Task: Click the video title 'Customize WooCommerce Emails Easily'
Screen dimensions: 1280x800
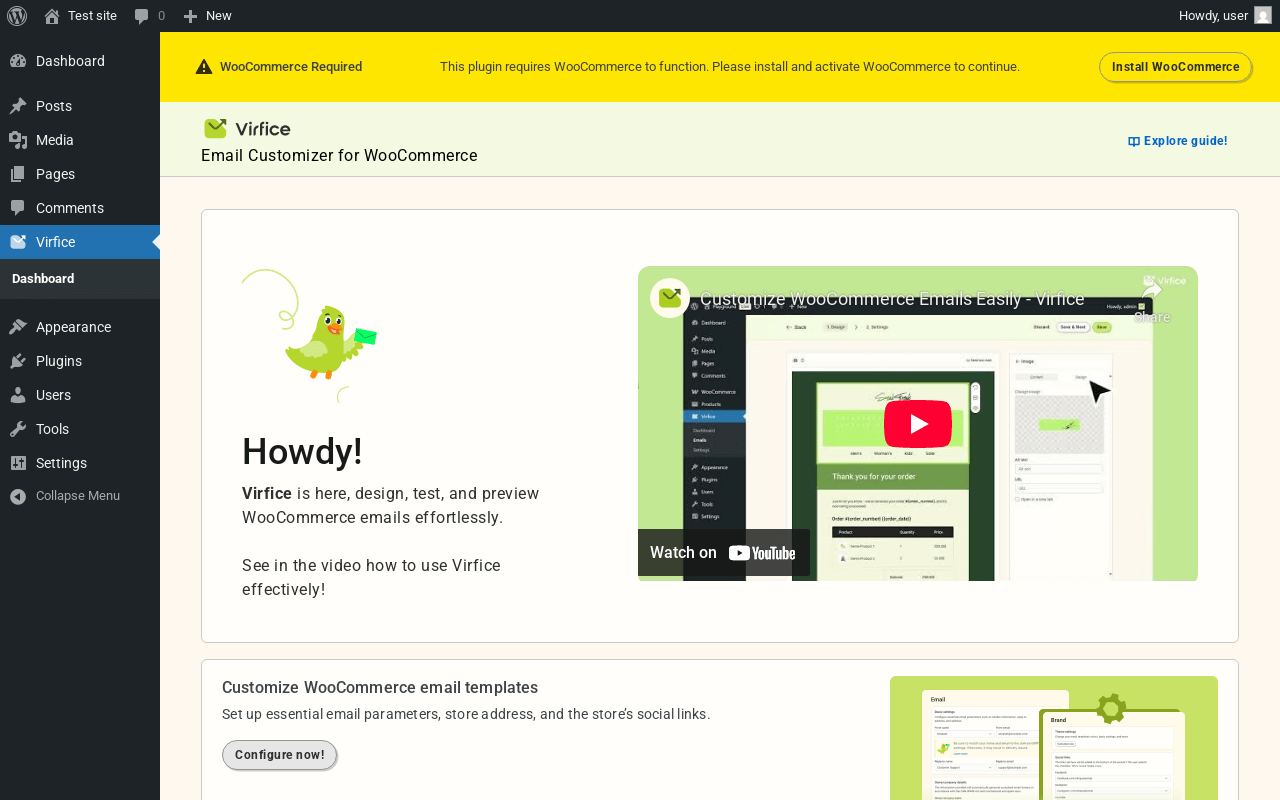Action: 892,299
